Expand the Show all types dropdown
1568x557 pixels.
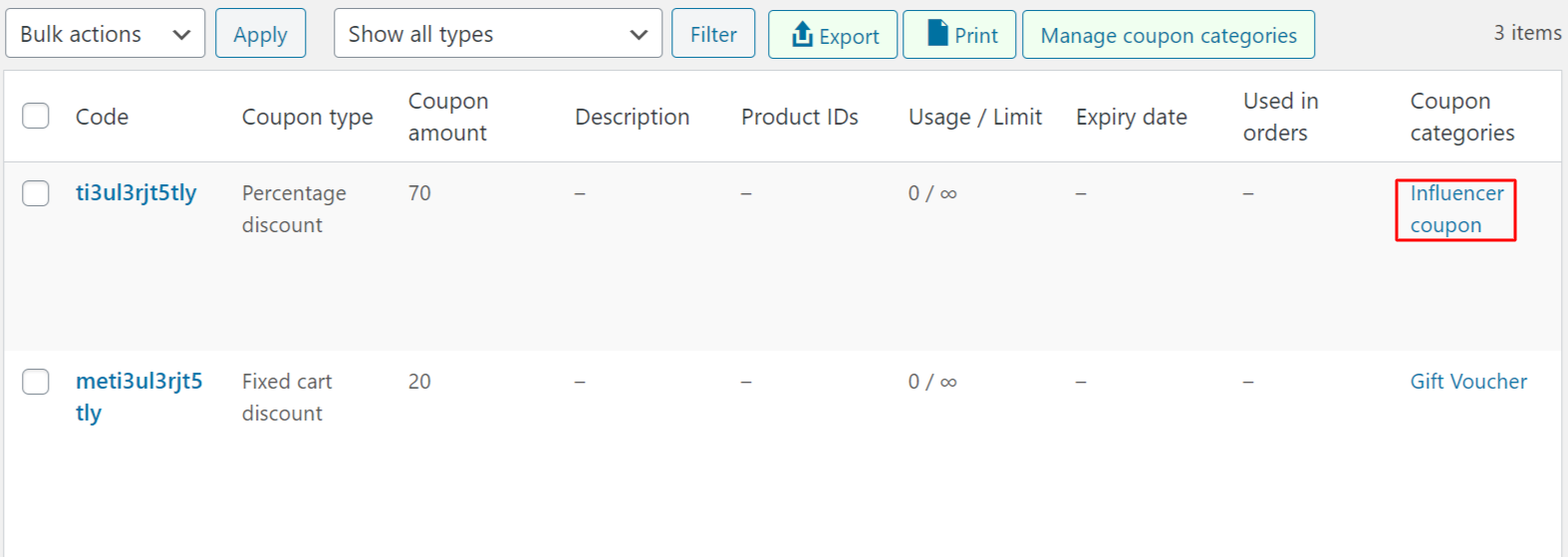click(498, 33)
